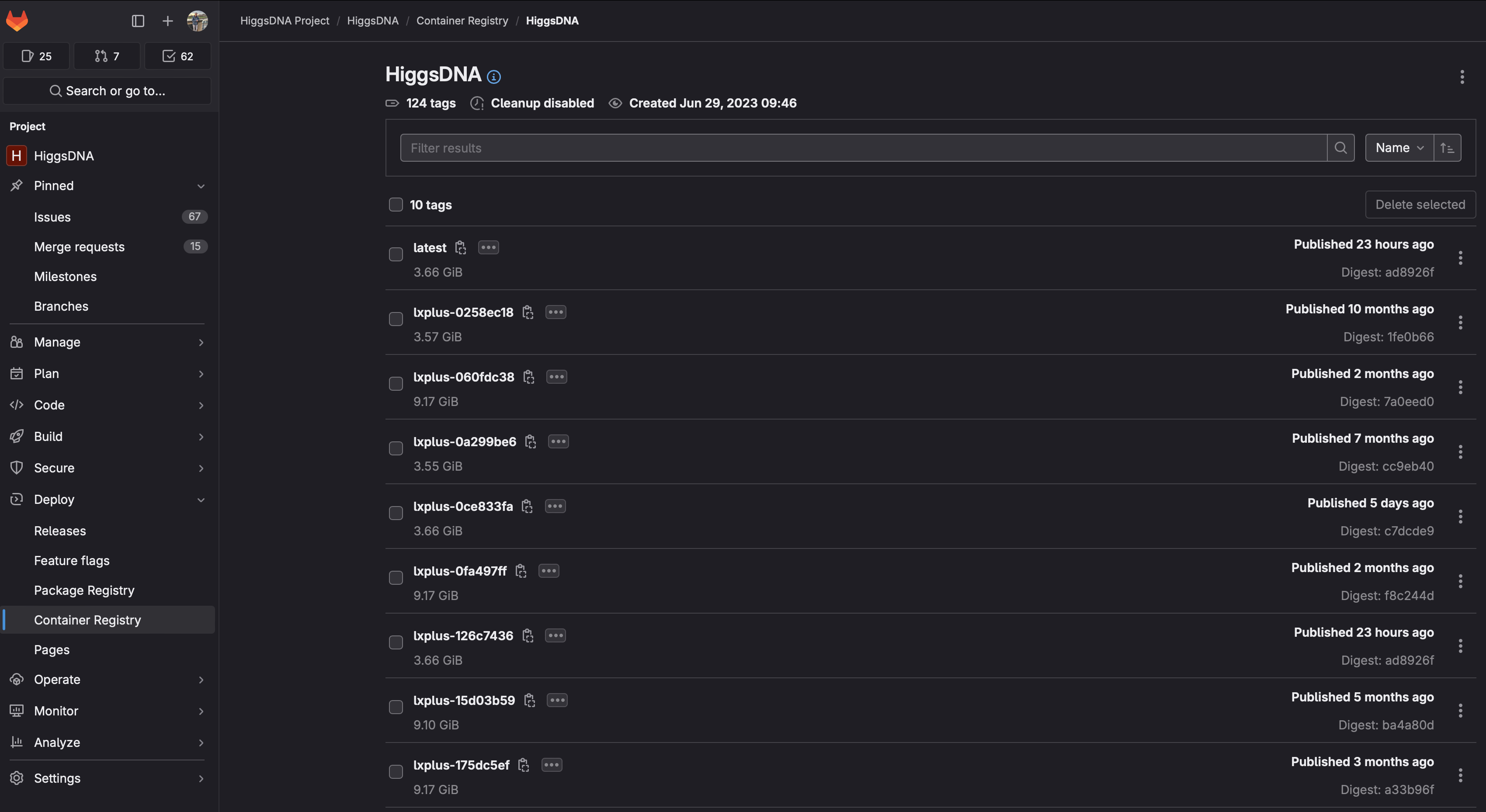Open Releases under Deploy
Screen dimensions: 1486x812
click(107, 531)
